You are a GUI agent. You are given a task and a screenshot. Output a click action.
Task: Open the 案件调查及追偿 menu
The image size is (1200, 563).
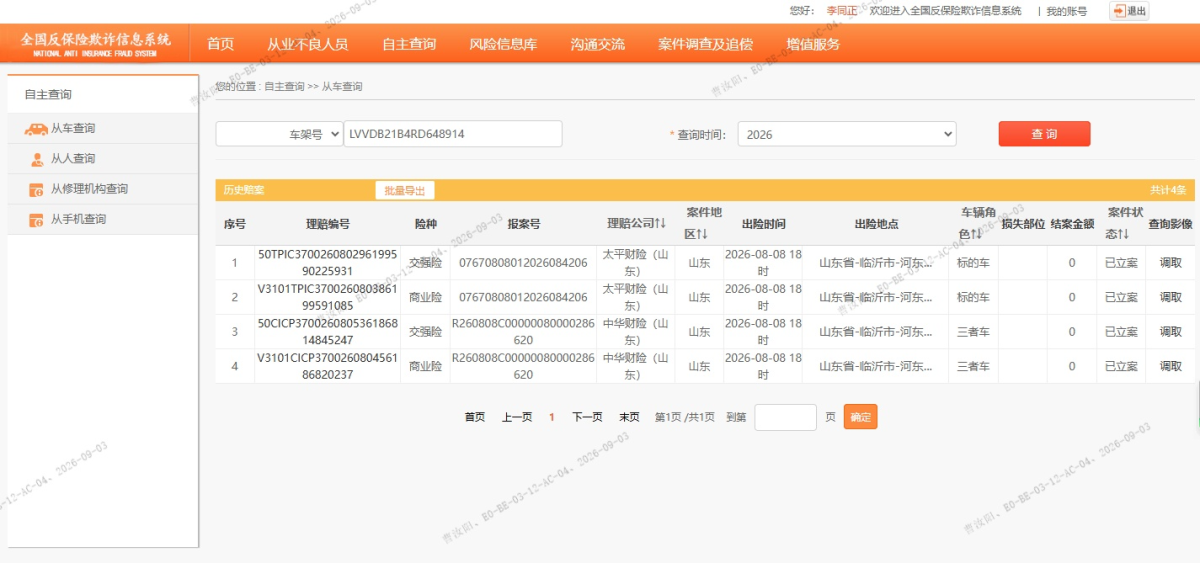tap(705, 44)
